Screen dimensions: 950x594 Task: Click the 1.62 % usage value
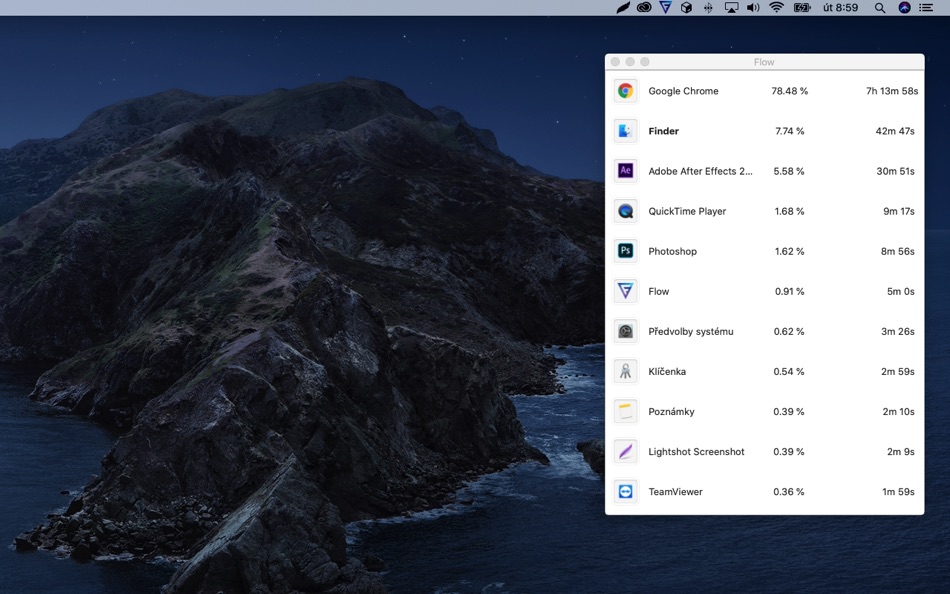coord(789,251)
